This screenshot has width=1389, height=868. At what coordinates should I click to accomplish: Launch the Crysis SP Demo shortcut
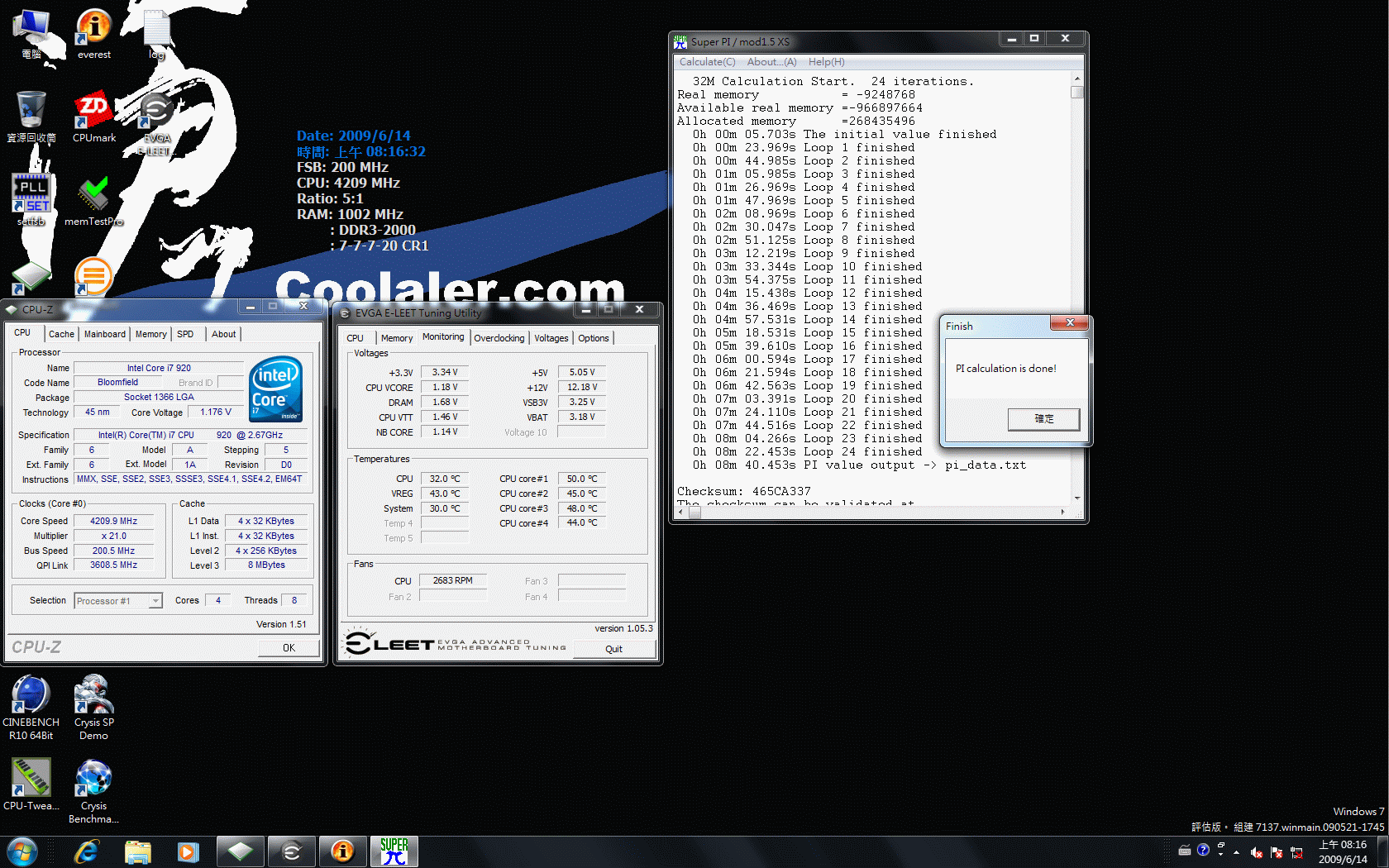click(94, 708)
